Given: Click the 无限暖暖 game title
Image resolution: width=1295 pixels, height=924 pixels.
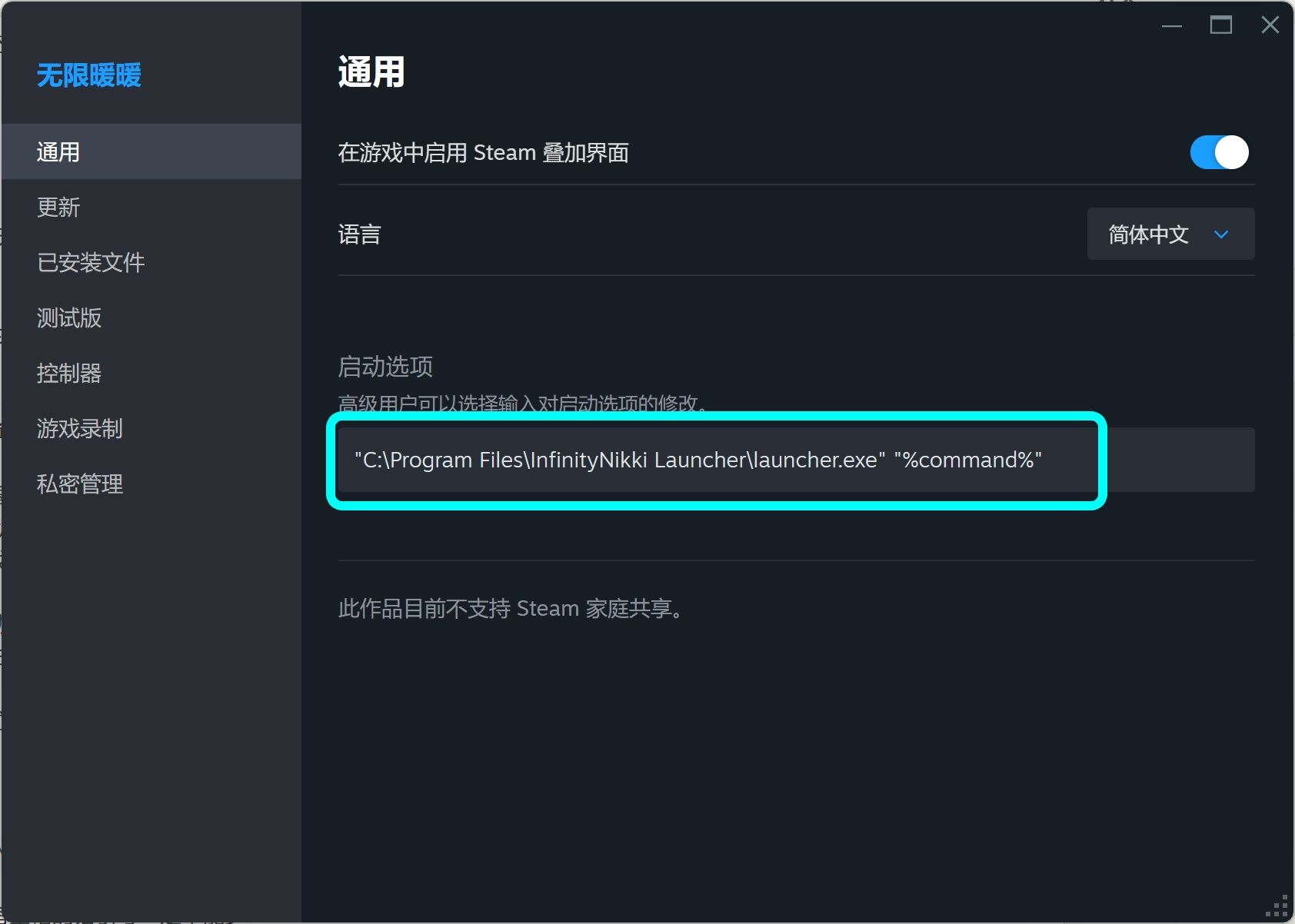Looking at the screenshot, I should click(x=89, y=75).
